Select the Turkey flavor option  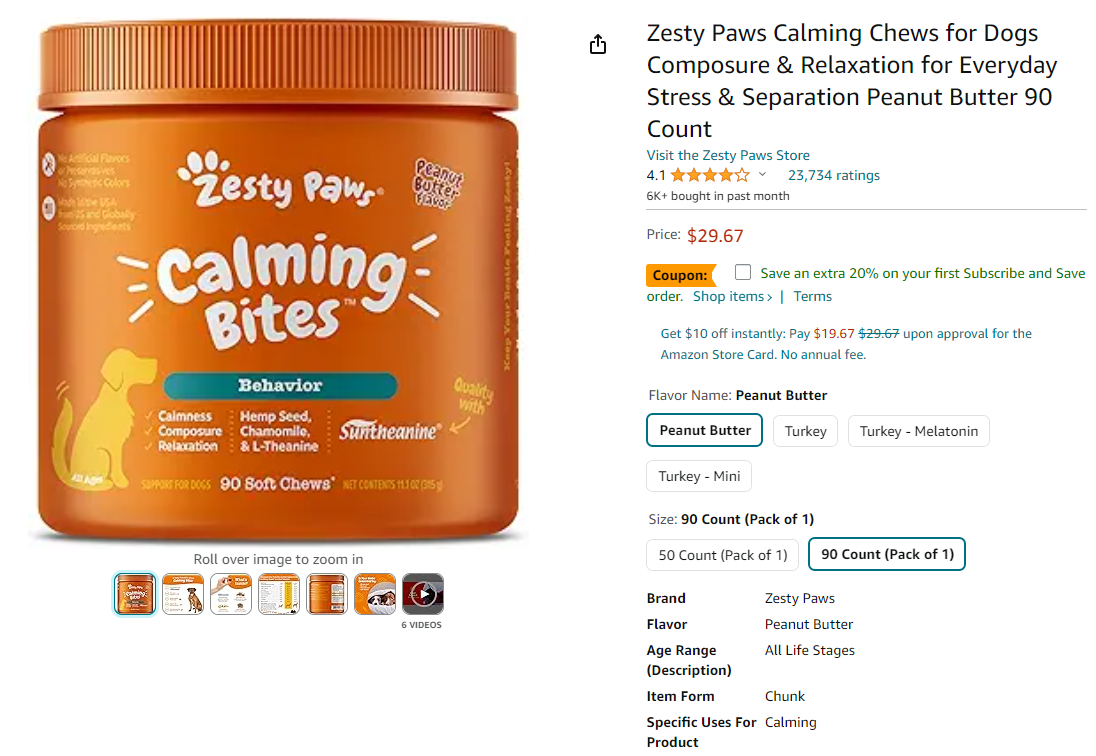[x=805, y=431]
